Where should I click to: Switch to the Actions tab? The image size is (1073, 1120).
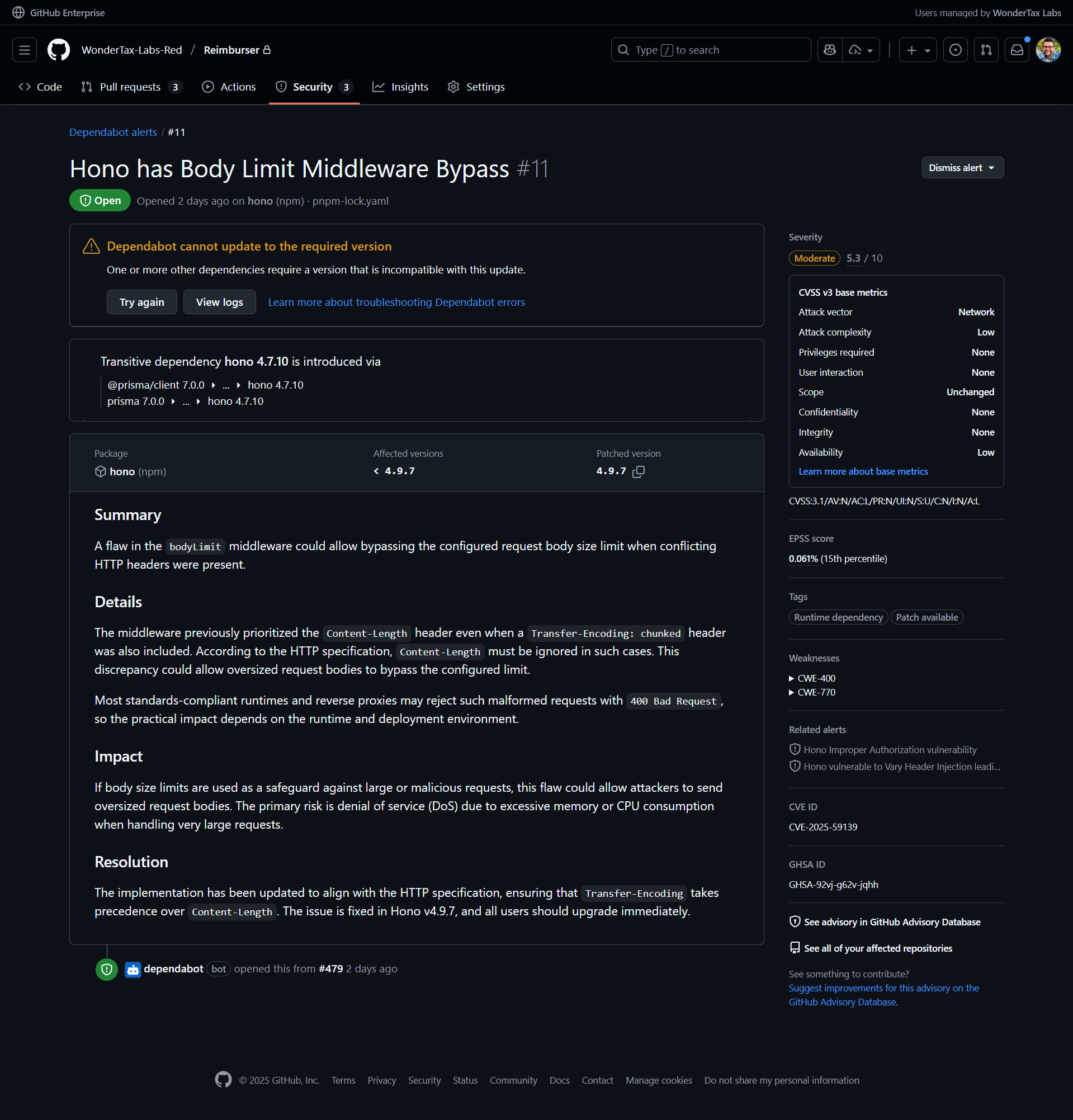tap(229, 87)
